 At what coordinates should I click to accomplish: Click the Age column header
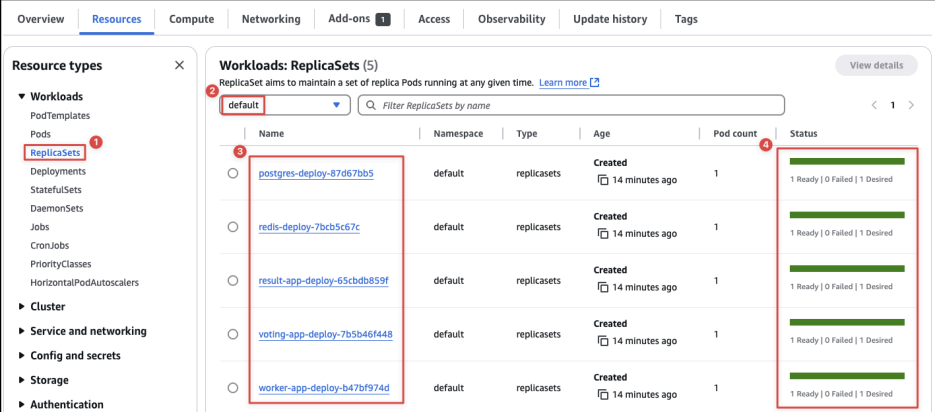click(x=602, y=134)
